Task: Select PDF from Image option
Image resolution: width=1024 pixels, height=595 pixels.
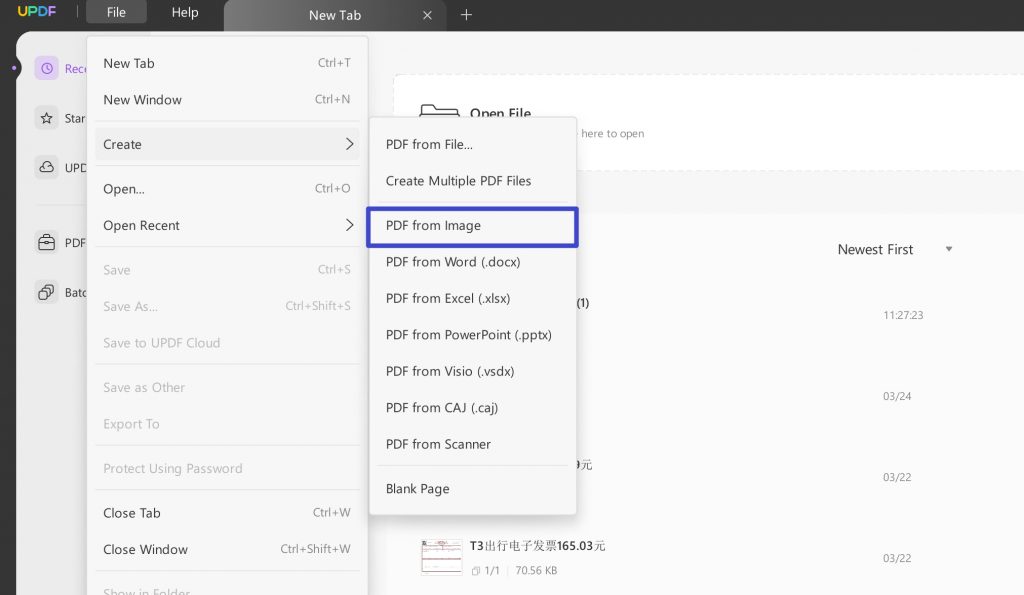Action: [473, 227]
